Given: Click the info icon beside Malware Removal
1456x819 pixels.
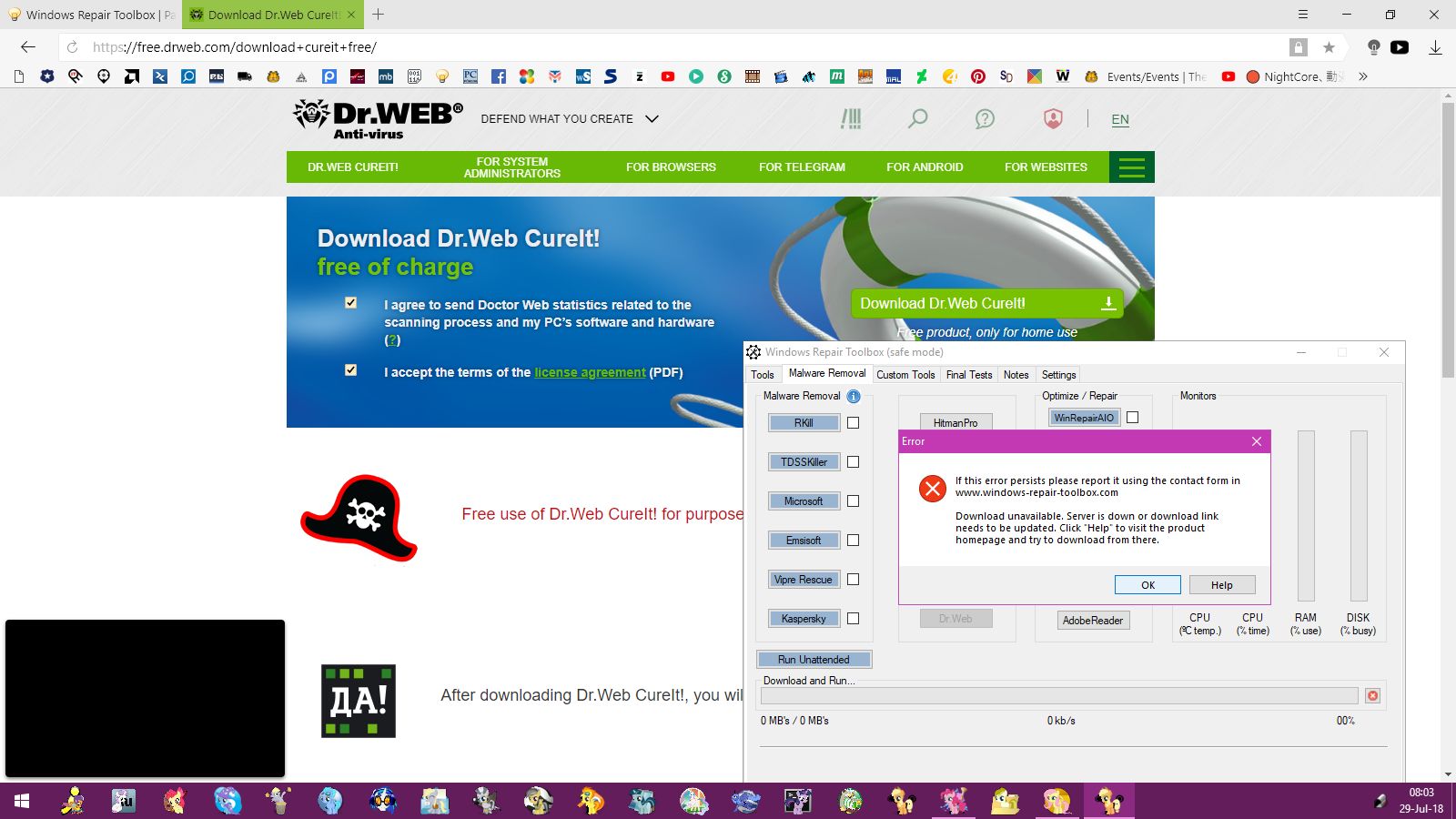Looking at the screenshot, I should point(854,397).
